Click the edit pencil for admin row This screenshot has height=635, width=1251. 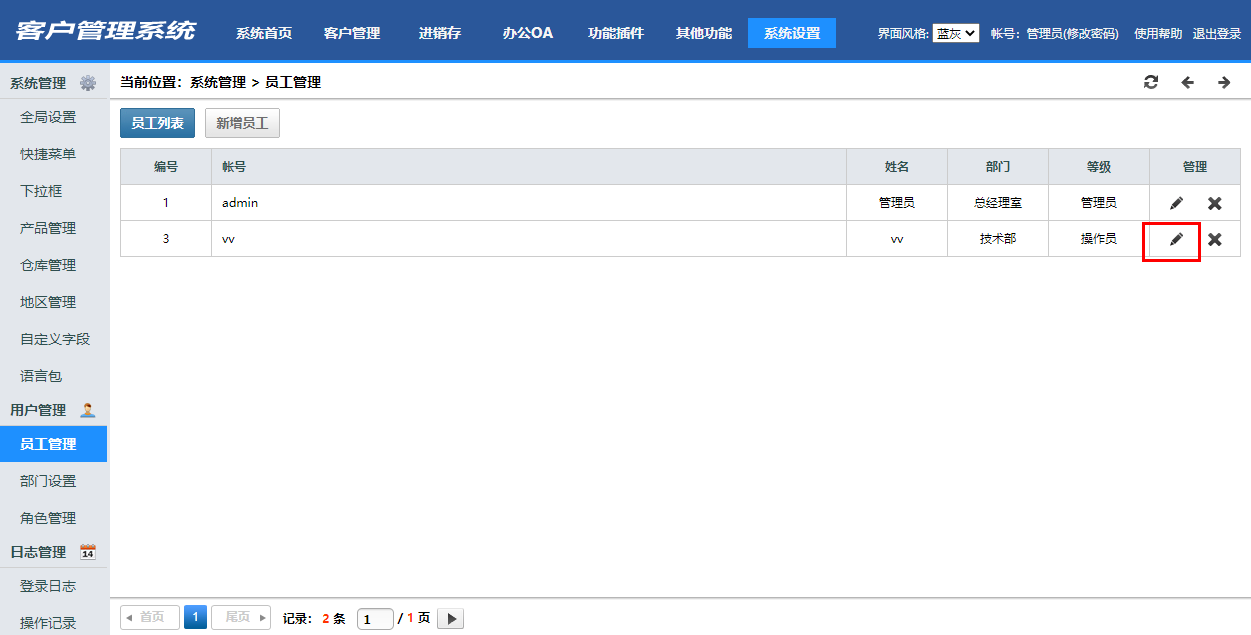point(1176,203)
